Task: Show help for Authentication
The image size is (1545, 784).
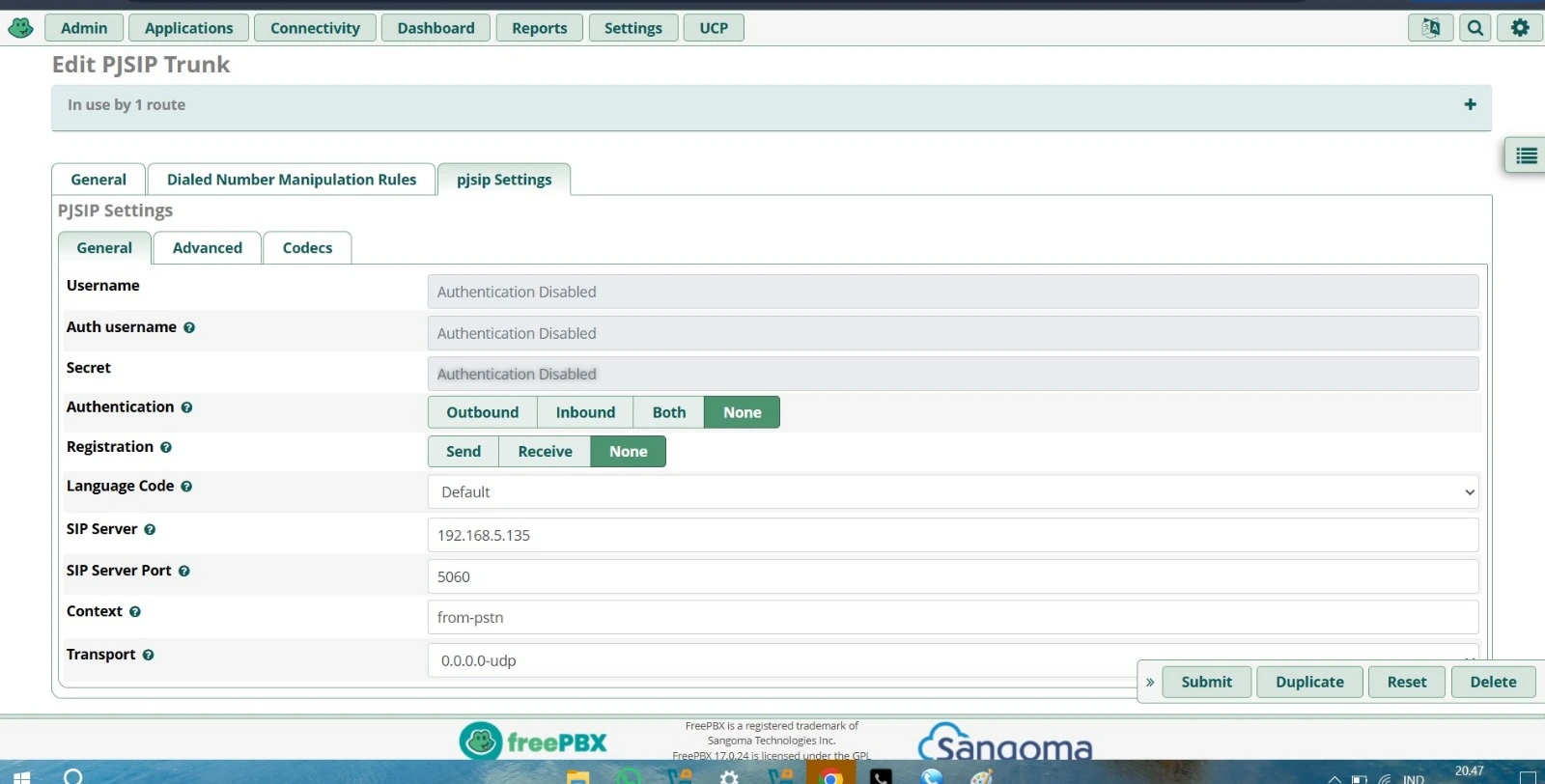Action: (186, 408)
